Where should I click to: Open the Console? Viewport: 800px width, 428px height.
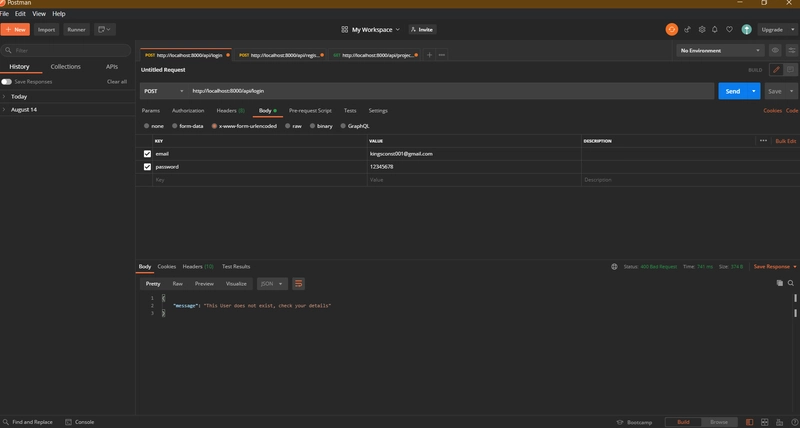click(80, 422)
